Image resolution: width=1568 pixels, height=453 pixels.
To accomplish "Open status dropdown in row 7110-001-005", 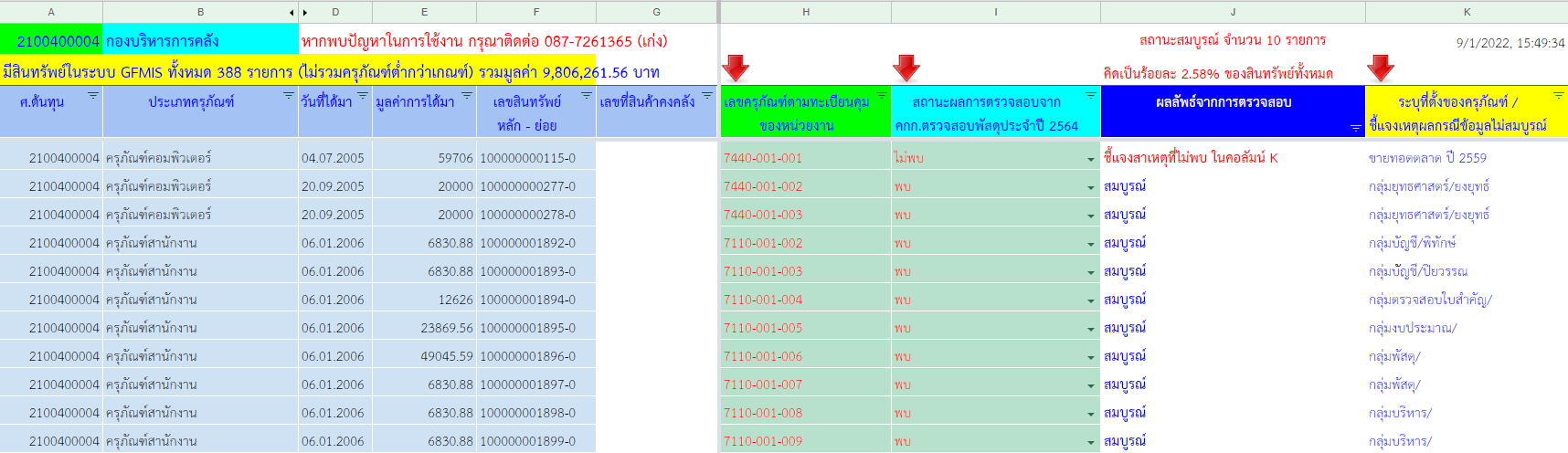I will coord(1091,329).
